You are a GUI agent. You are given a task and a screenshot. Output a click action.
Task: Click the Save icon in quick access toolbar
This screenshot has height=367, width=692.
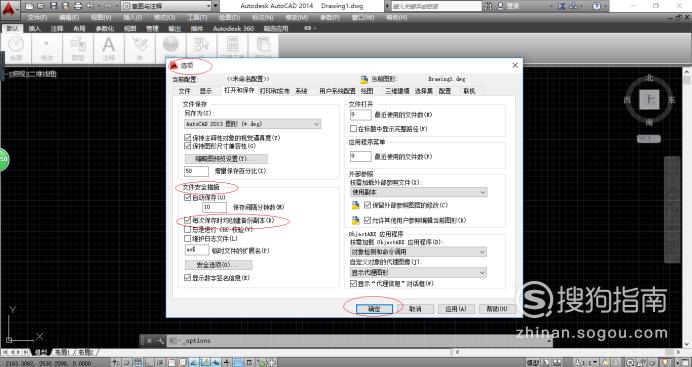click(53, 6)
